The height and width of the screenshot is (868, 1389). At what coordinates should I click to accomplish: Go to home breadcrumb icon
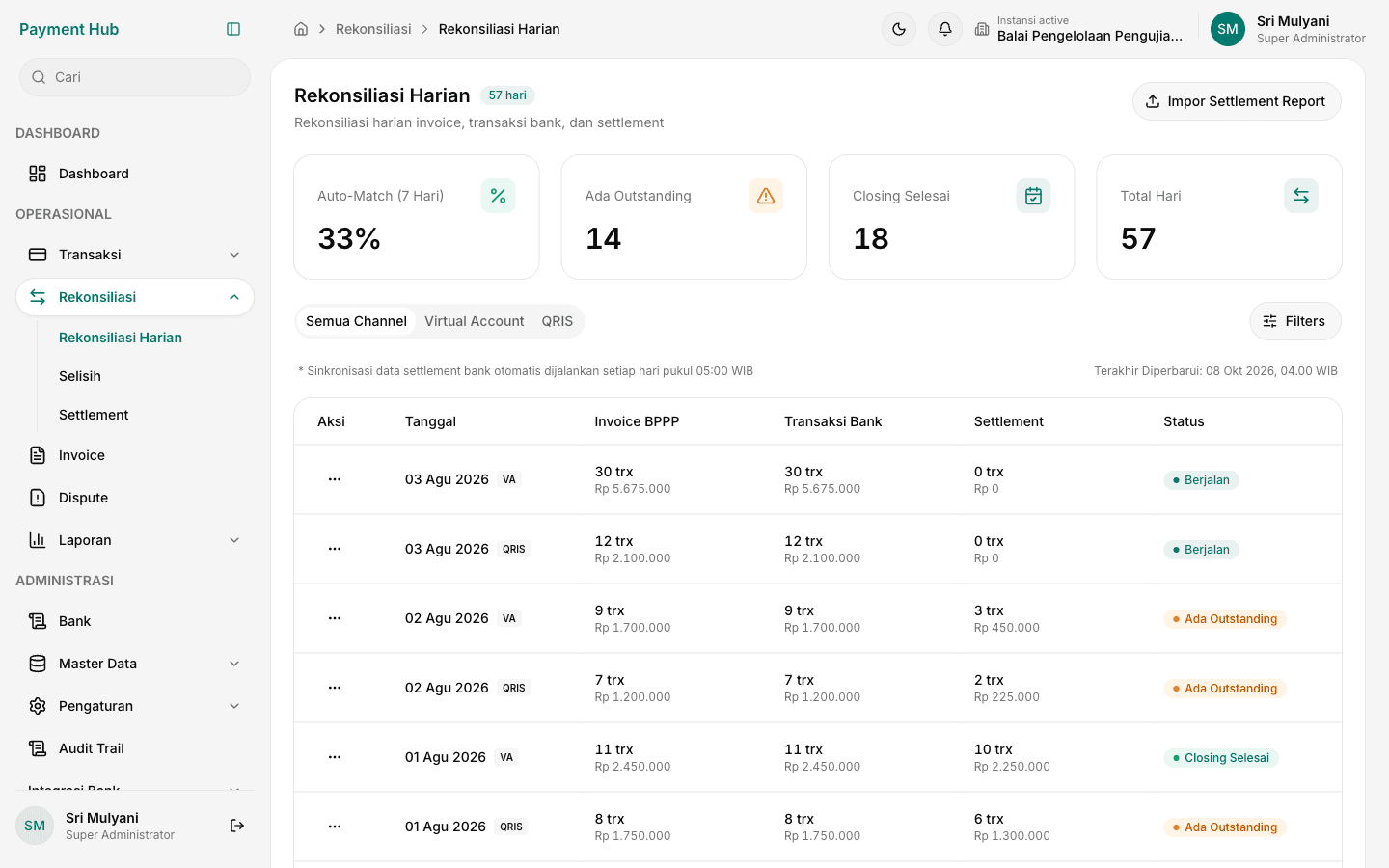(301, 29)
